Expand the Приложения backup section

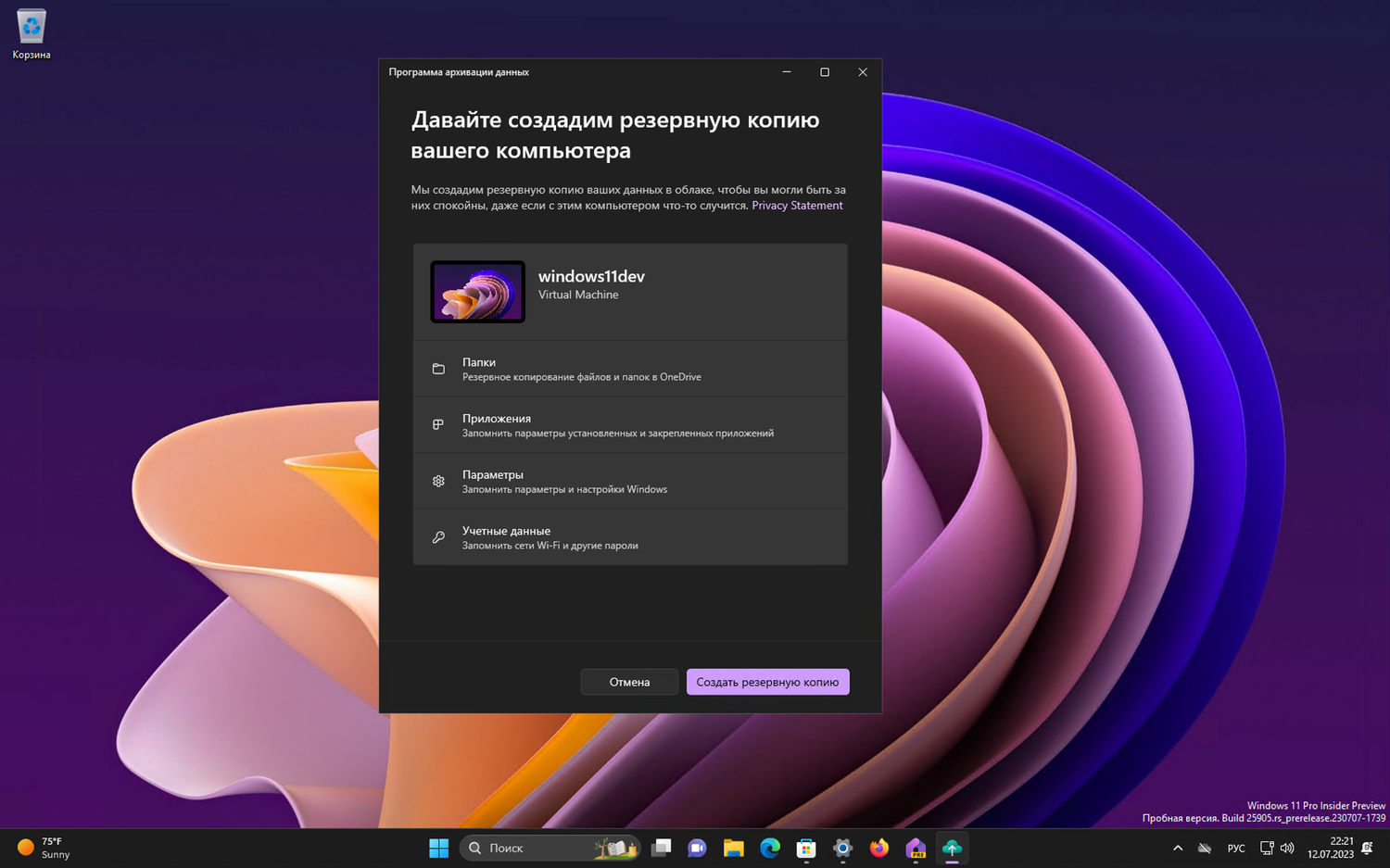[630, 425]
